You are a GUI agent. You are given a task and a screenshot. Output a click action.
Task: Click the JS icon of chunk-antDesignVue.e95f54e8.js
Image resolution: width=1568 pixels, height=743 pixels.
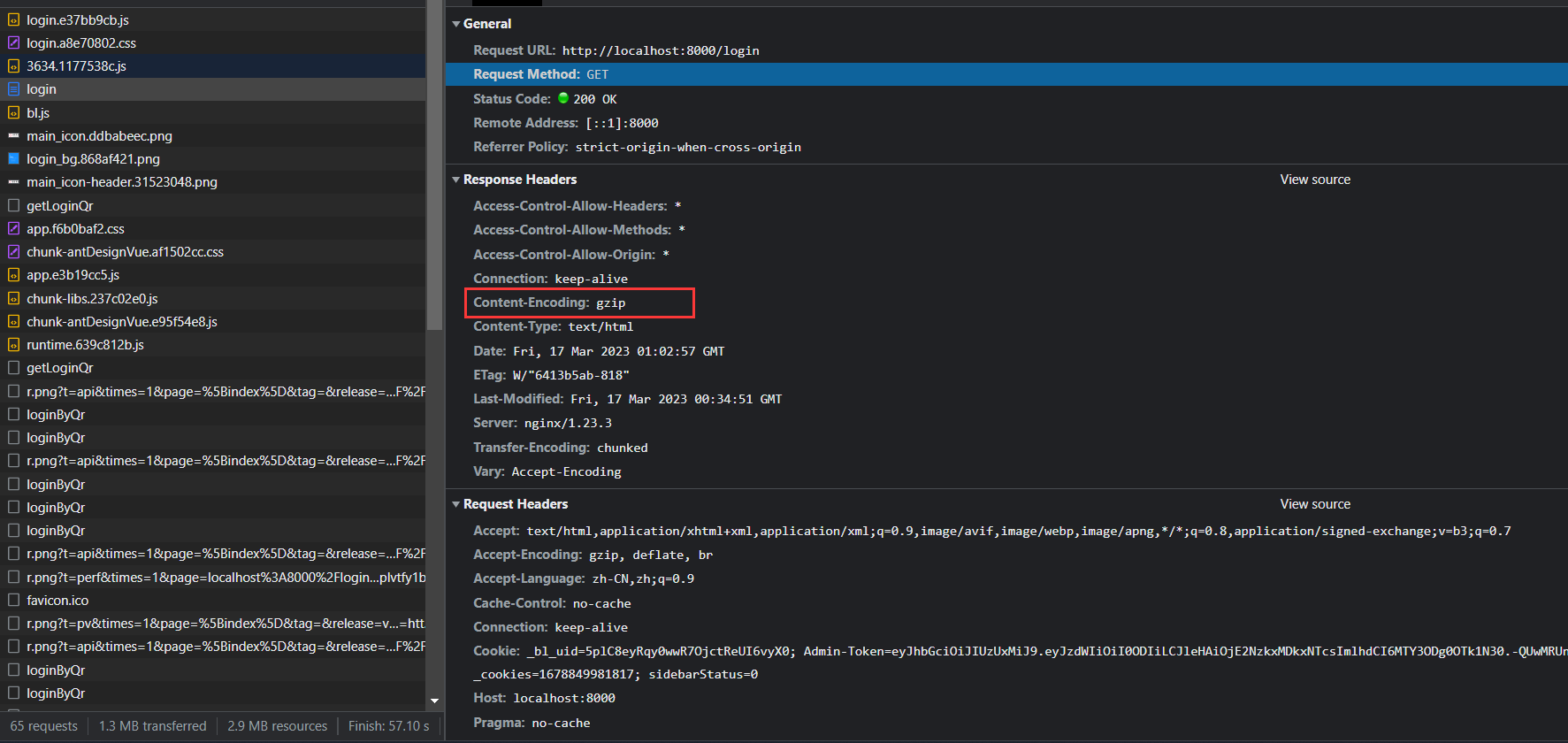[x=13, y=321]
